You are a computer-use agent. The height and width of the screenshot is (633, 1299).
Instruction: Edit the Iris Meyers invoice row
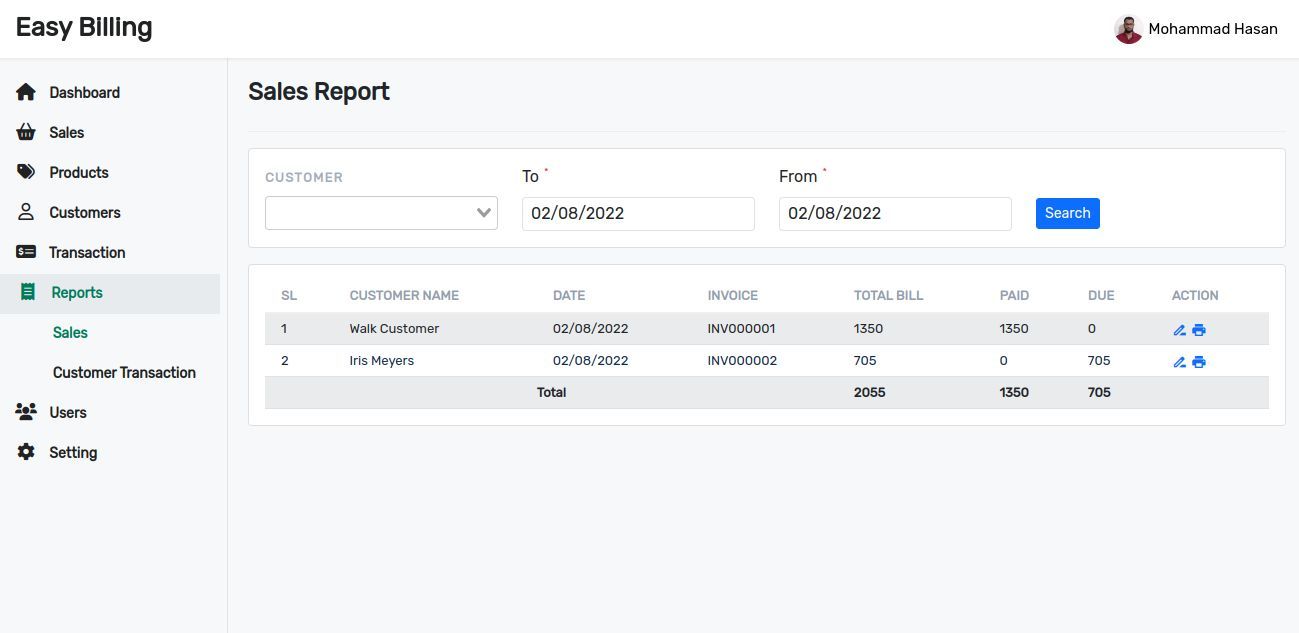[x=1179, y=362]
